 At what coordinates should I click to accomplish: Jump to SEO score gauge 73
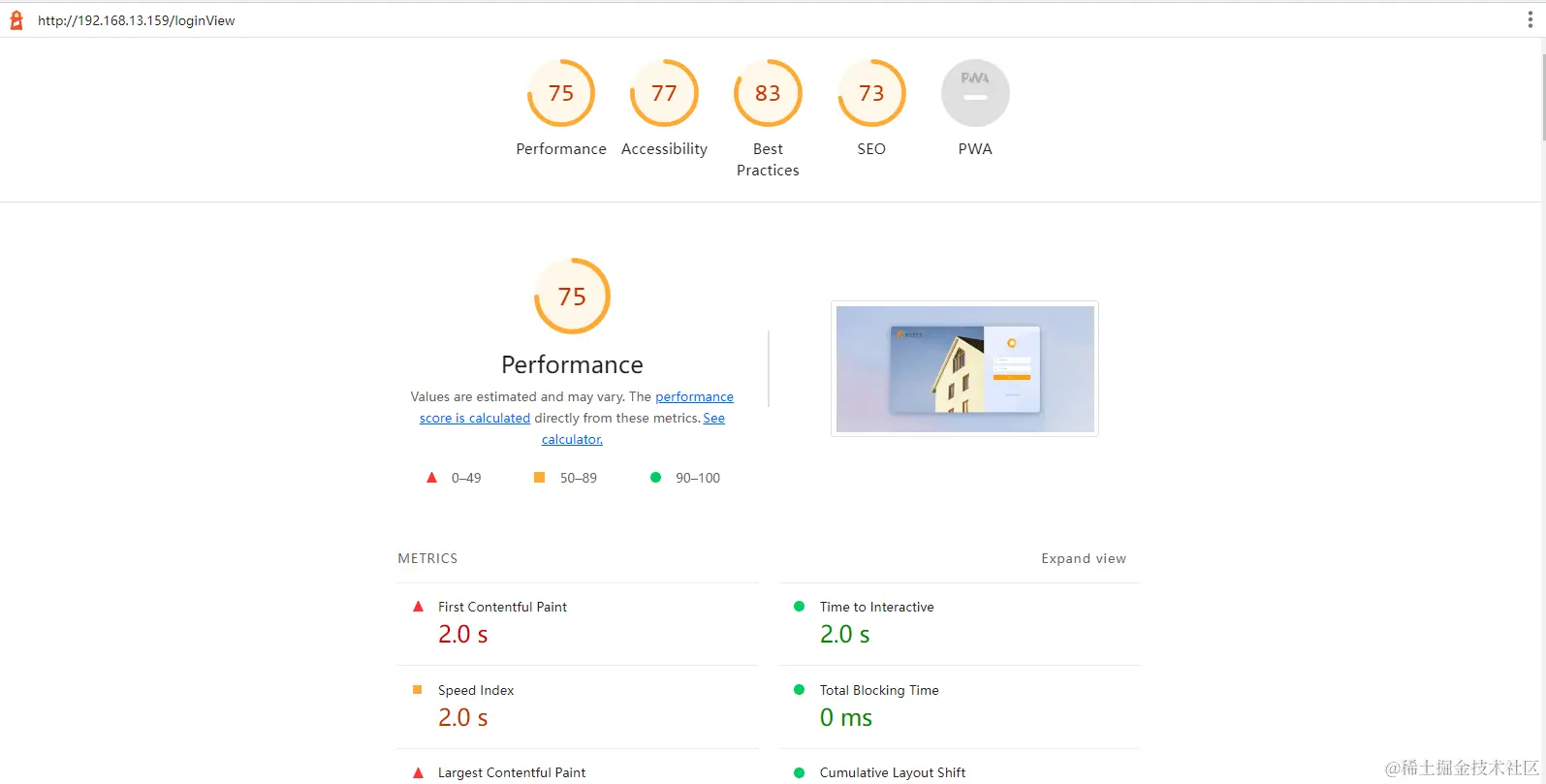tap(871, 93)
